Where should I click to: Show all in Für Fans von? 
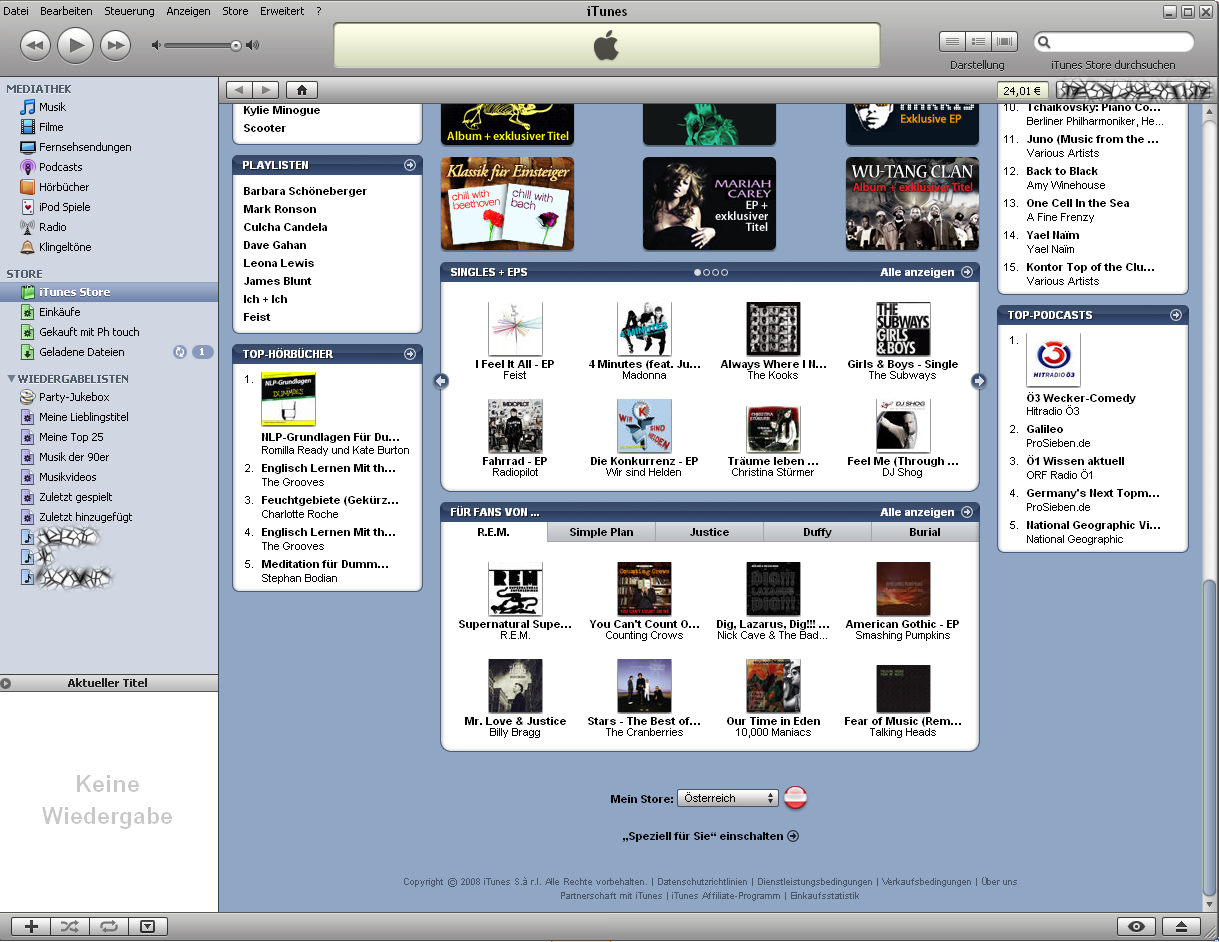(926, 512)
